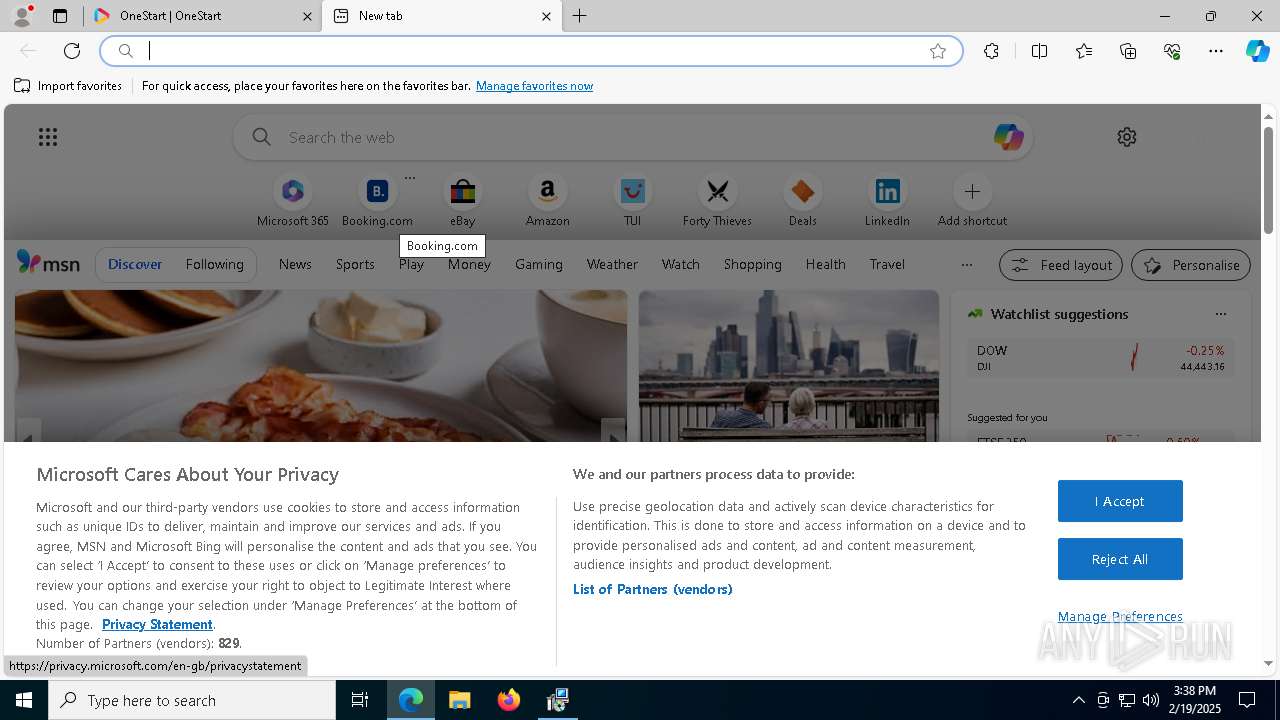Open Forty Thieves shortcut
The height and width of the screenshot is (720, 1280).
717,201
